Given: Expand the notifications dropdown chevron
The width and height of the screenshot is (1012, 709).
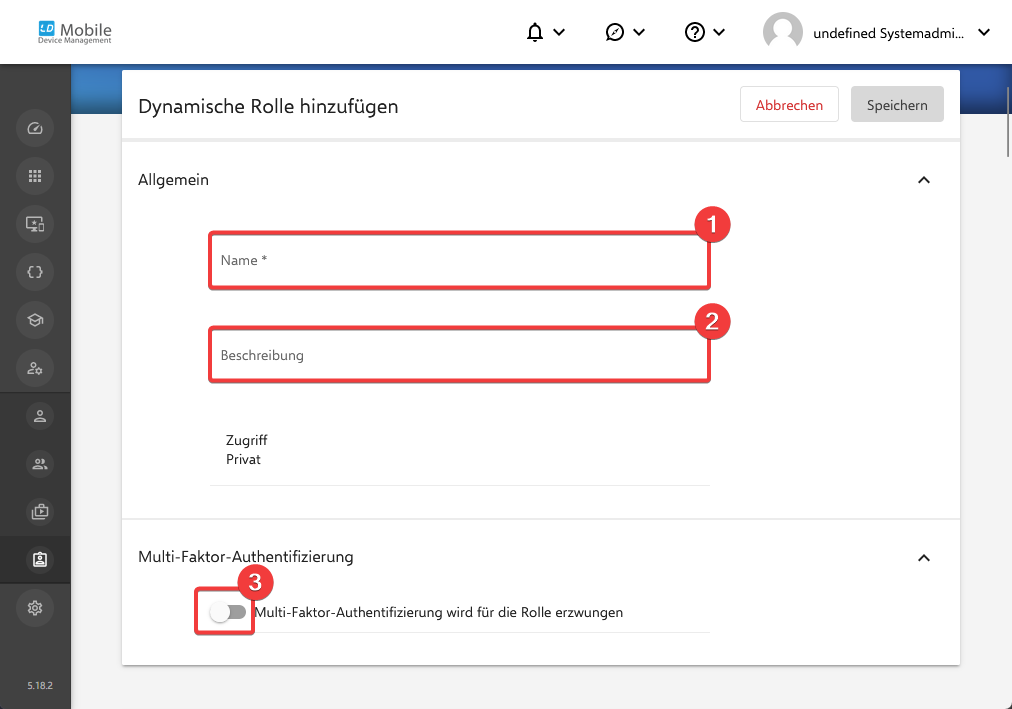Looking at the screenshot, I should 560,32.
